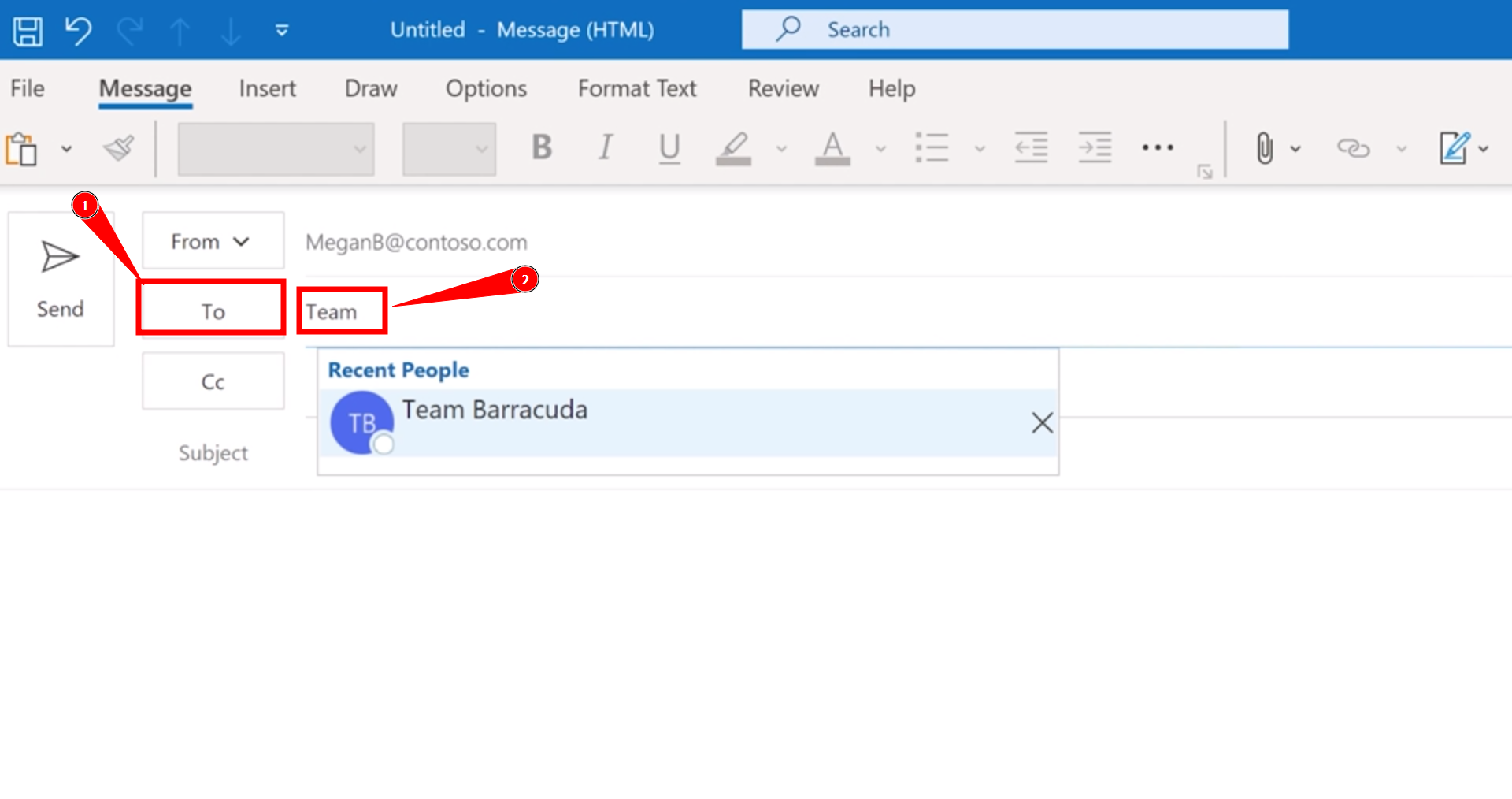Toggle bold formatting

click(x=541, y=147)
